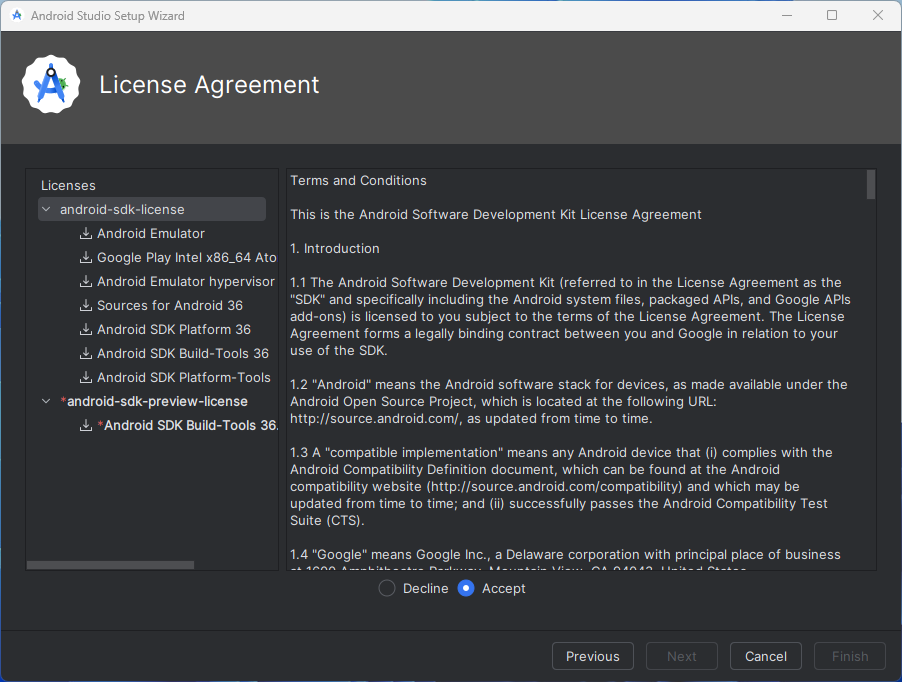This screenshot has height=682, width=902.
Task: Click download icon next to Google Play Intel x86_64
Action: (86, 258)
